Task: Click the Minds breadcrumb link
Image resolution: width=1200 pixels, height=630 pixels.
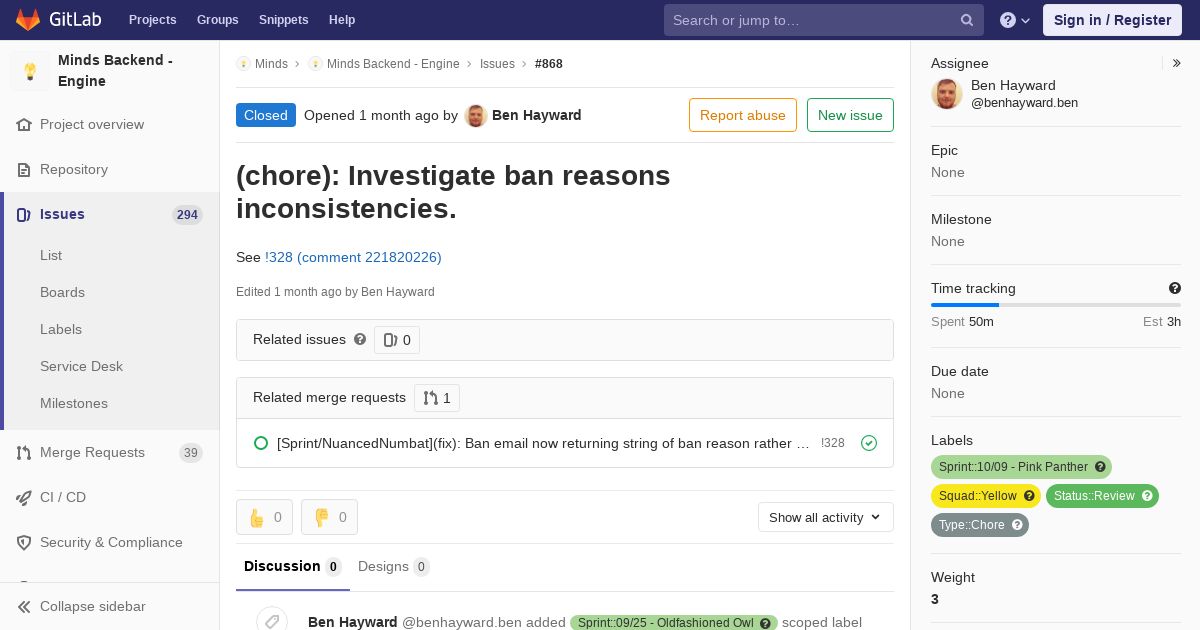Action: click(x=271, y=64)
